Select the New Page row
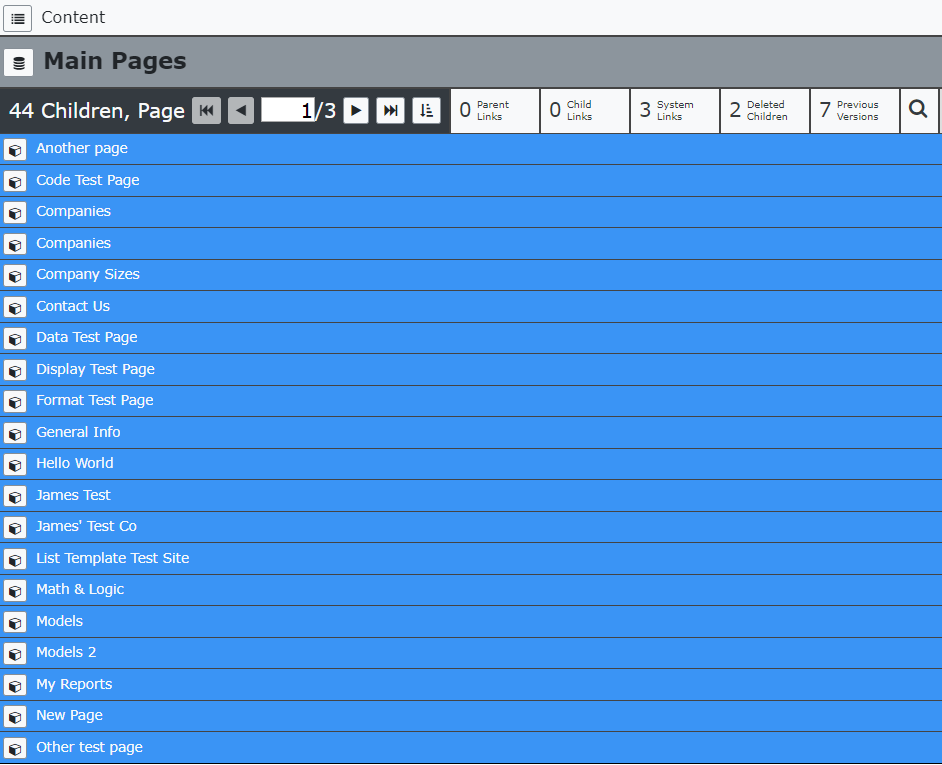This screenshot has width=942, height=765. click(x=471, y=716)
